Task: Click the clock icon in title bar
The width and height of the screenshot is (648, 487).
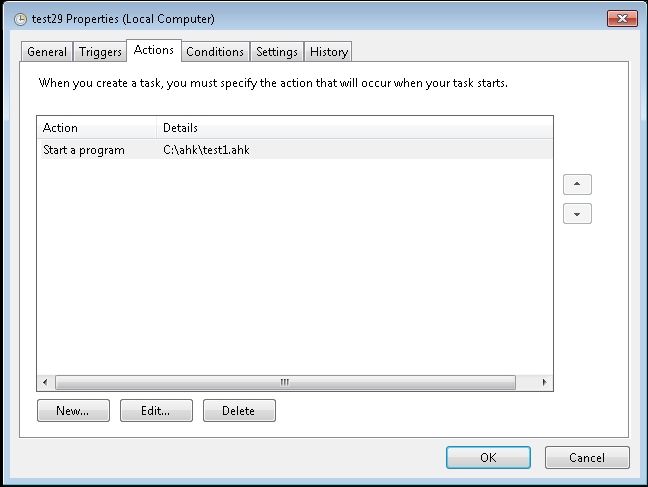Action: tap(20, 19)
